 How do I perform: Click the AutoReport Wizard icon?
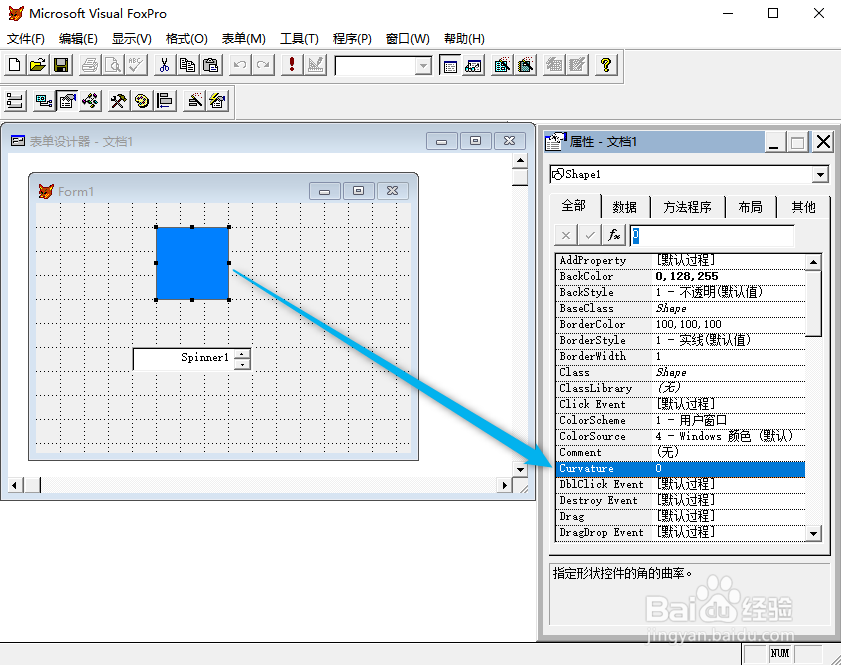coord(577,65)
